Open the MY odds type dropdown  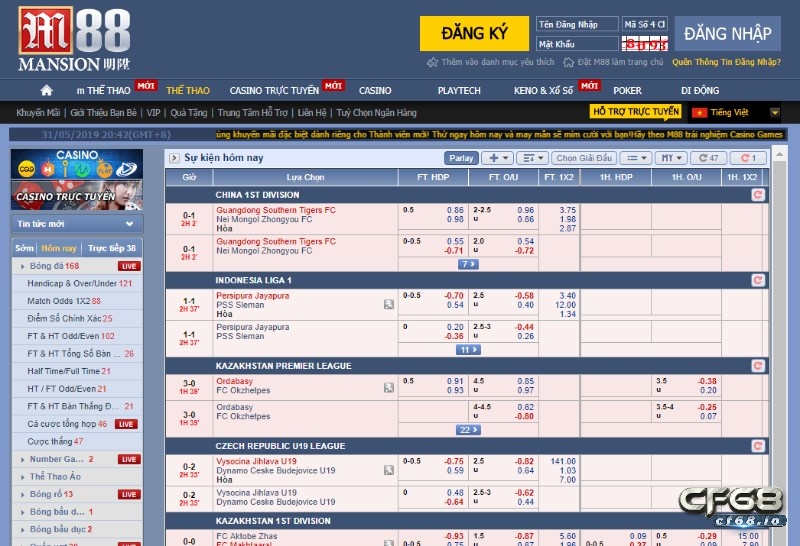pos(671,158)
